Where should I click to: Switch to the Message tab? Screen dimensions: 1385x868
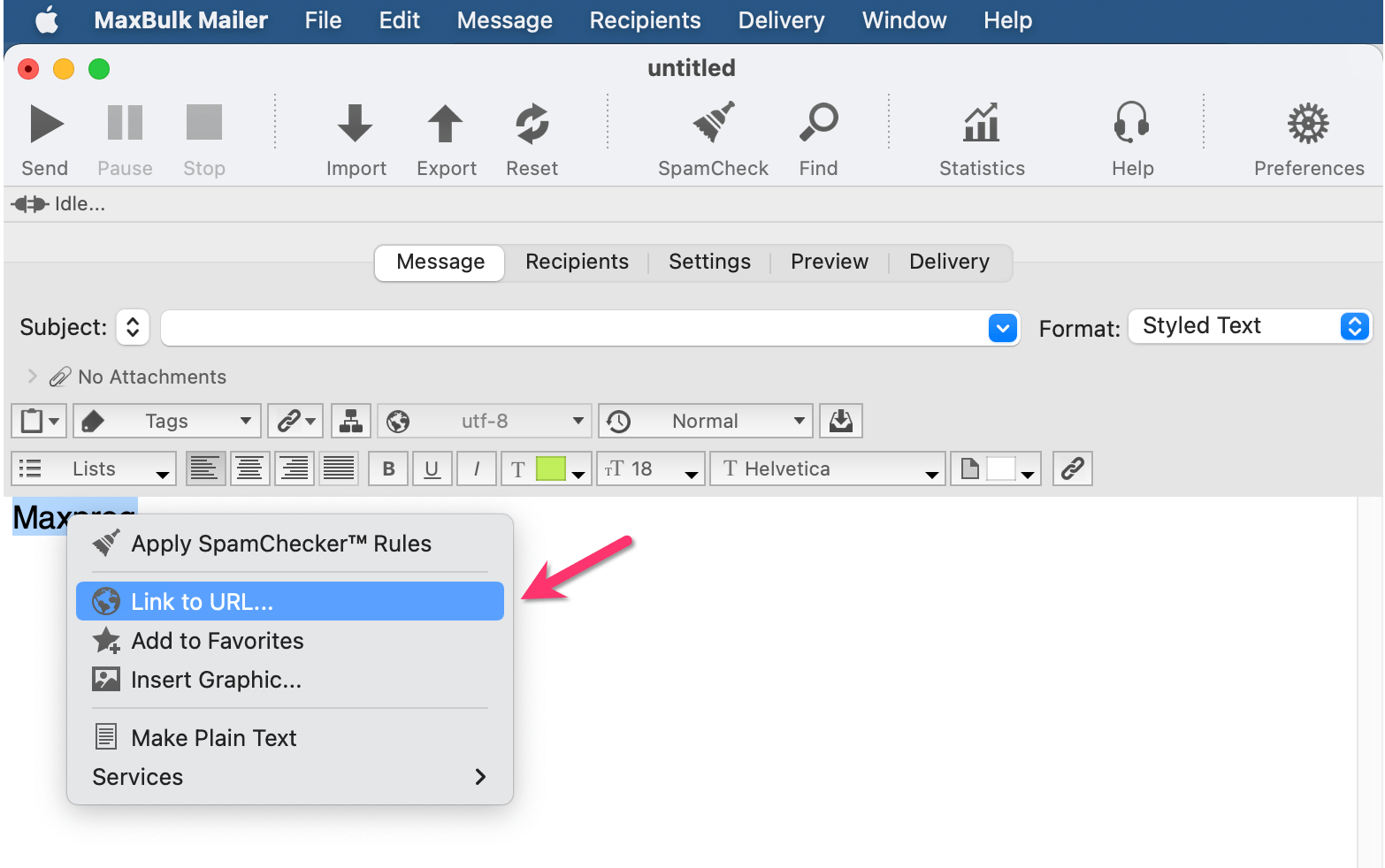(x=440, y=263)
